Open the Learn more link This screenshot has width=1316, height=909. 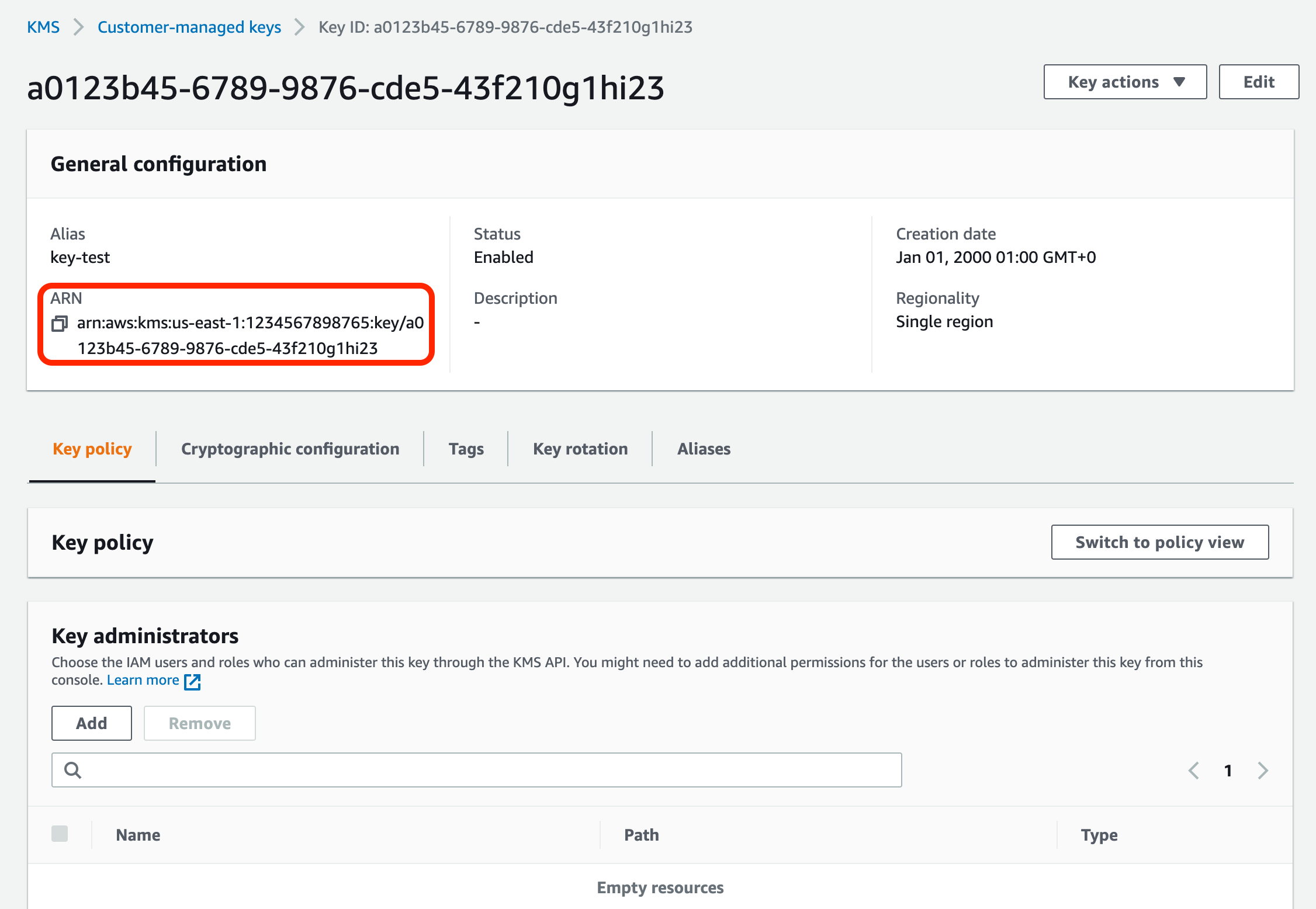tap(143, 679)
